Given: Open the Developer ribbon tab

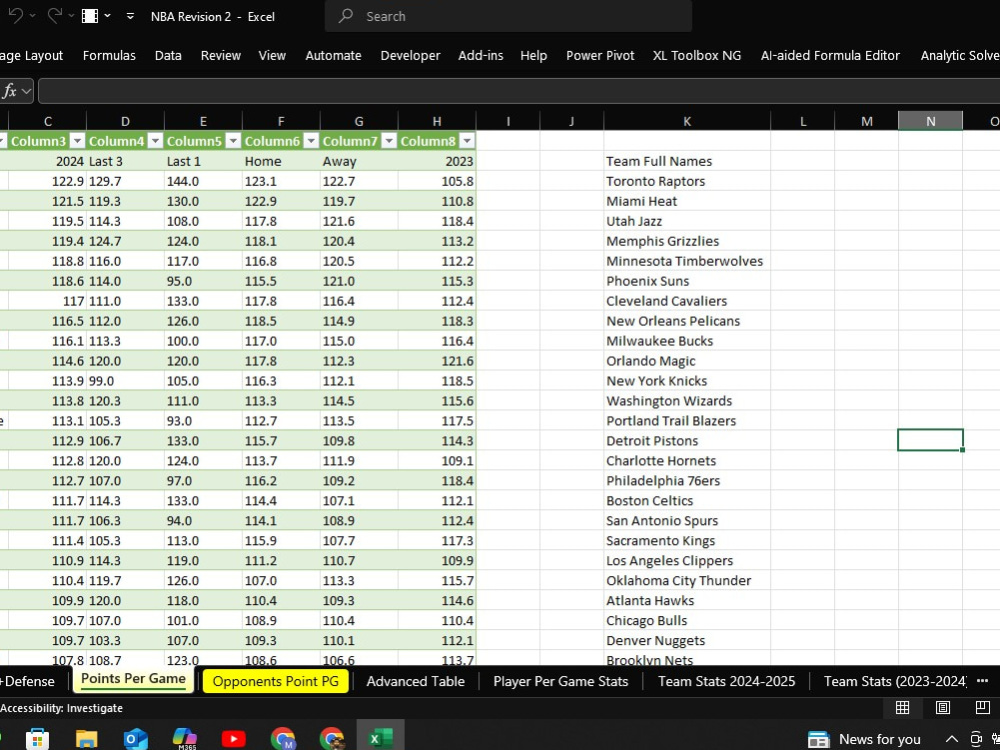Looking at the screenshot, I should pos(411,55).
